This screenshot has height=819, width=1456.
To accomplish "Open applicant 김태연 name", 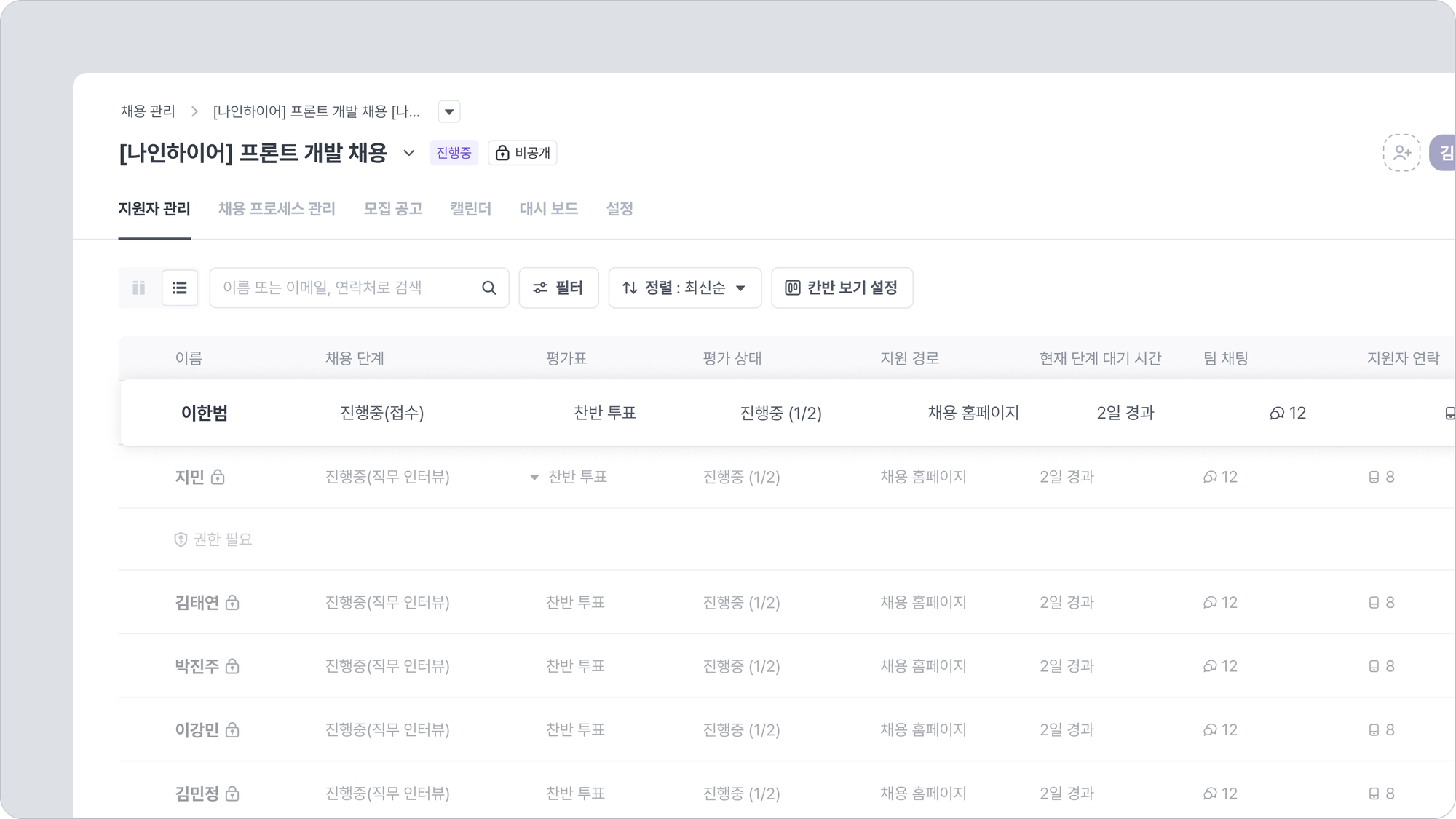I will [x=197, y=603].
